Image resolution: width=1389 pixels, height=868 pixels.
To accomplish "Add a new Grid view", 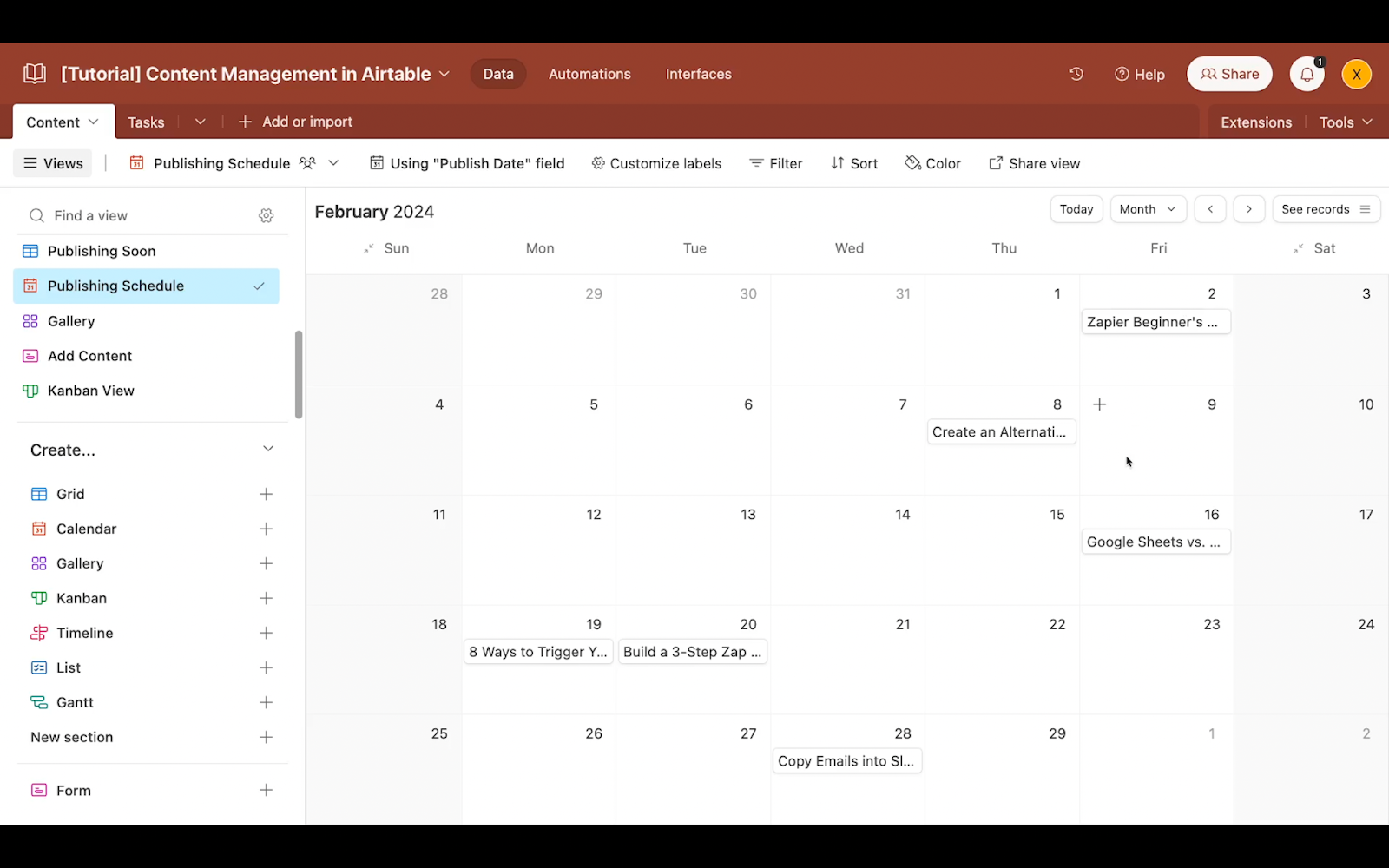I will point(267,494).
